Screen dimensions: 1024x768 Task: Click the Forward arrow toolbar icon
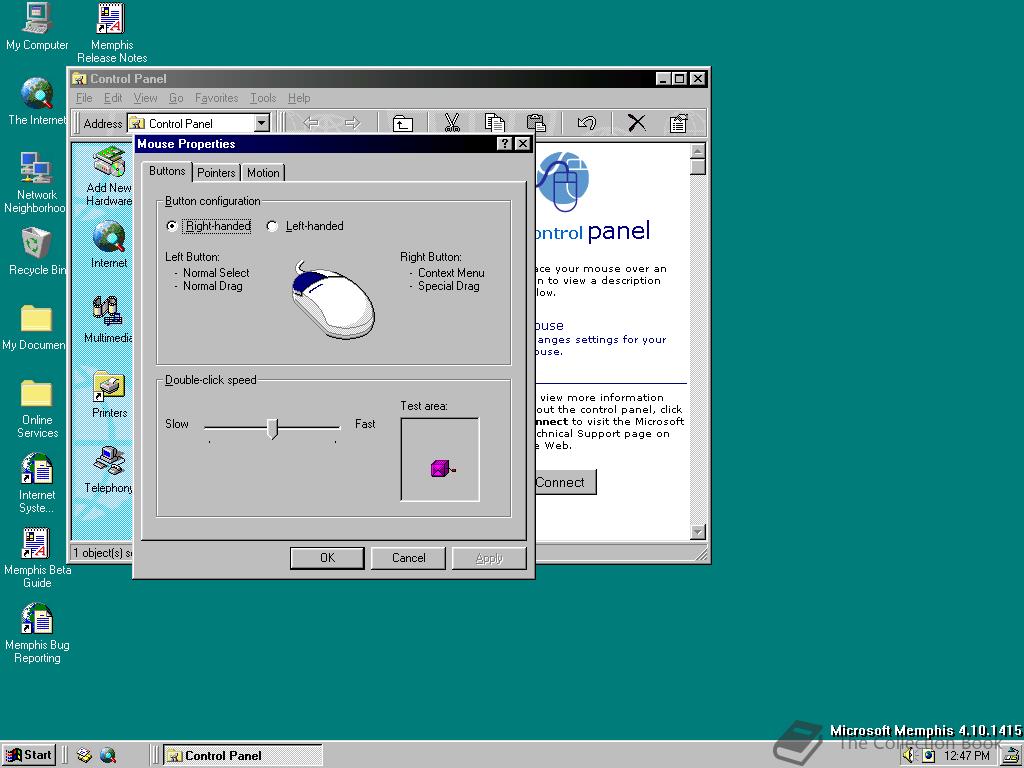pos(353,123)
